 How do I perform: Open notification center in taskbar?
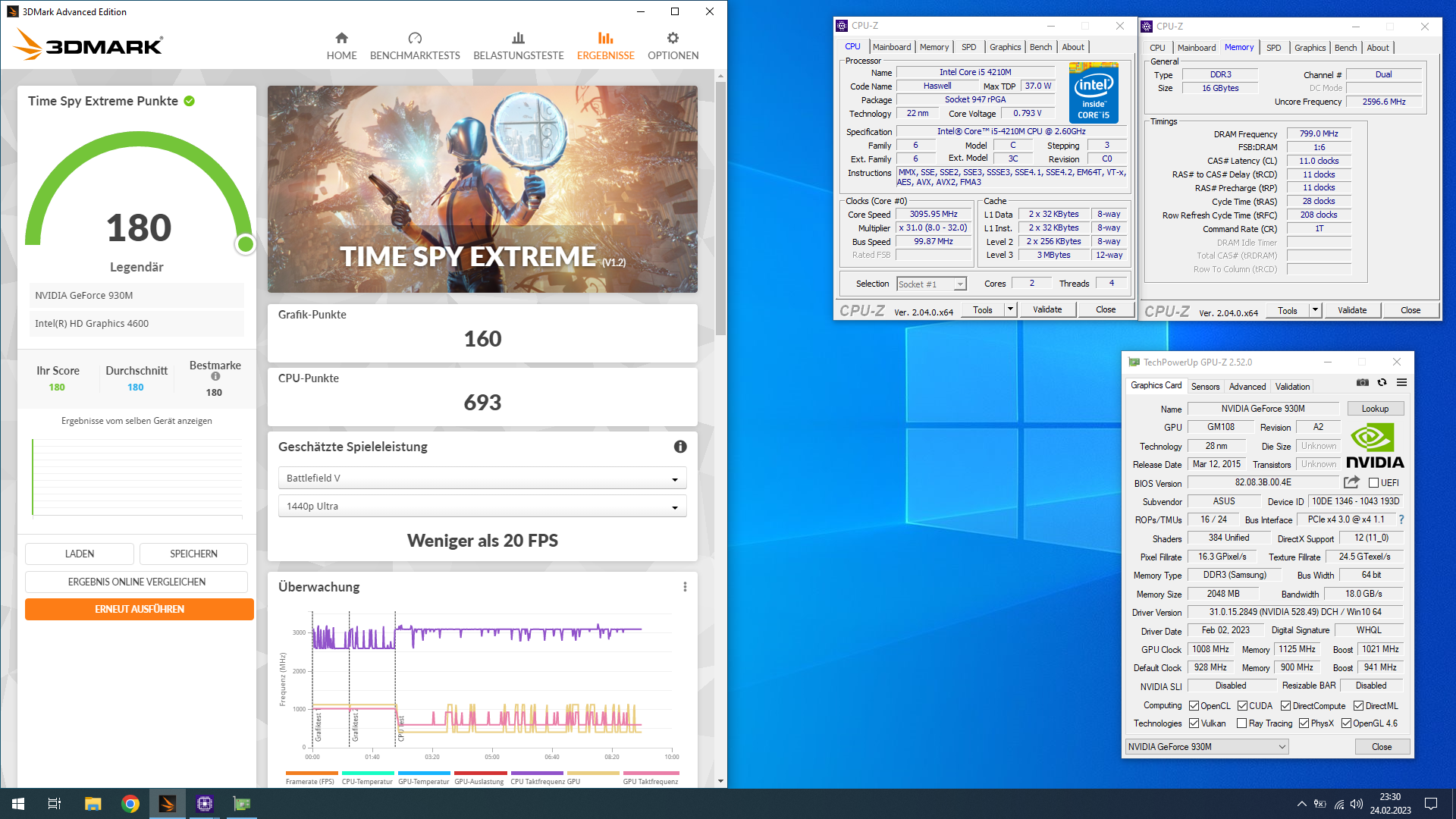tap(1431, 804)
